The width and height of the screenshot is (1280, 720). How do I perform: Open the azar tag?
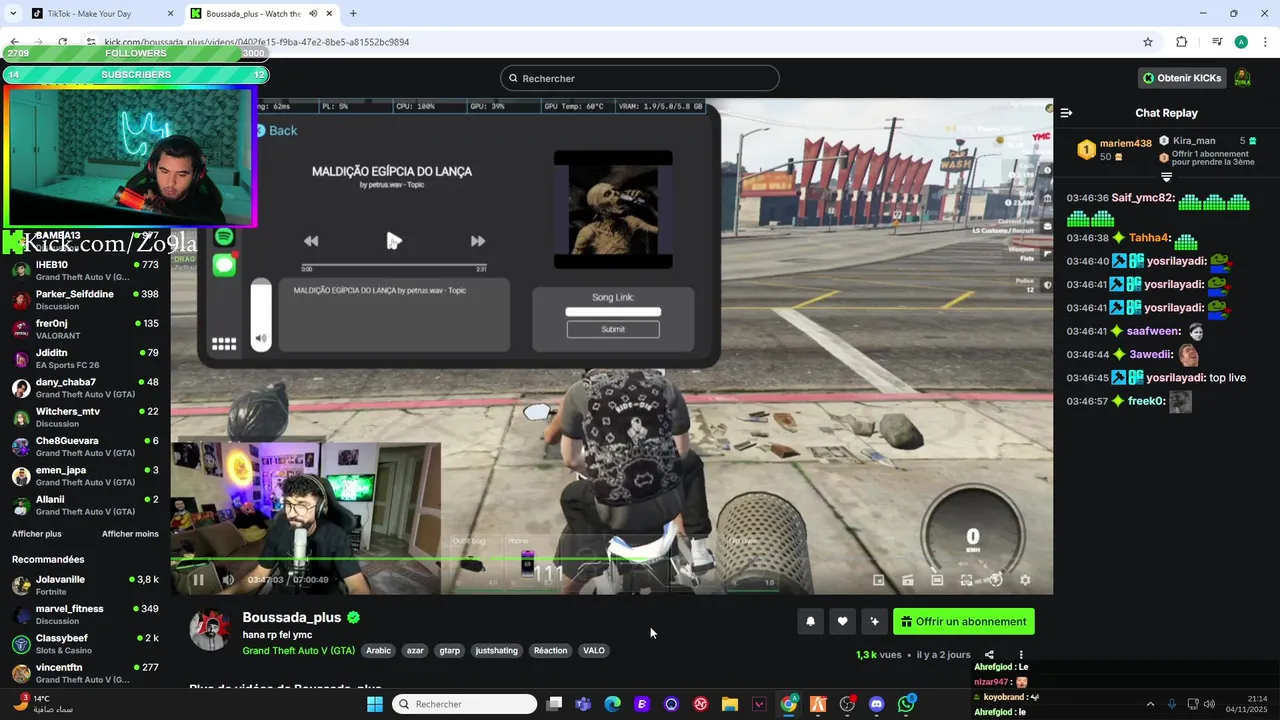(x=415, y=650)
